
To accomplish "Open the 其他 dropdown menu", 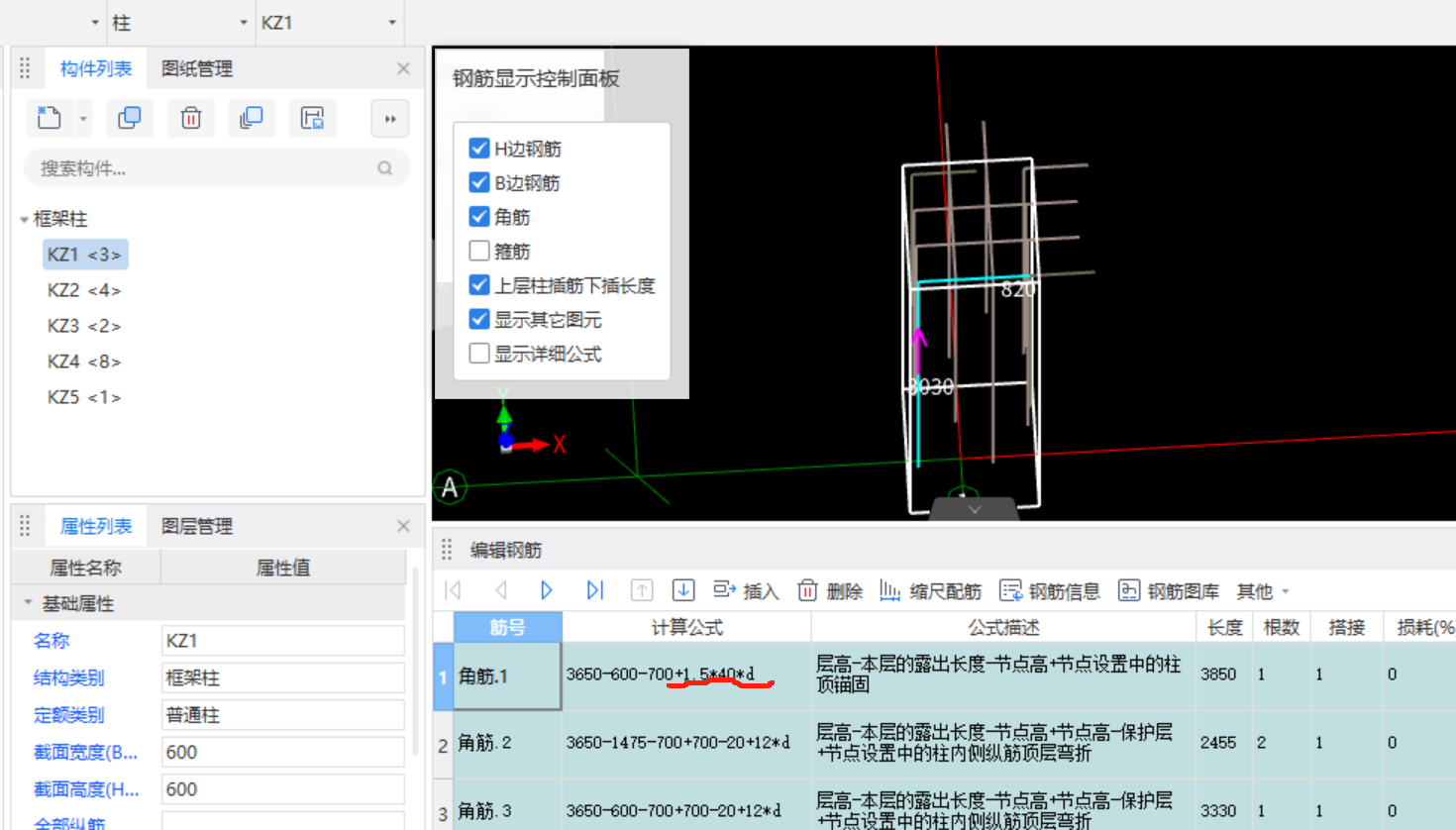I will 1263,591.
